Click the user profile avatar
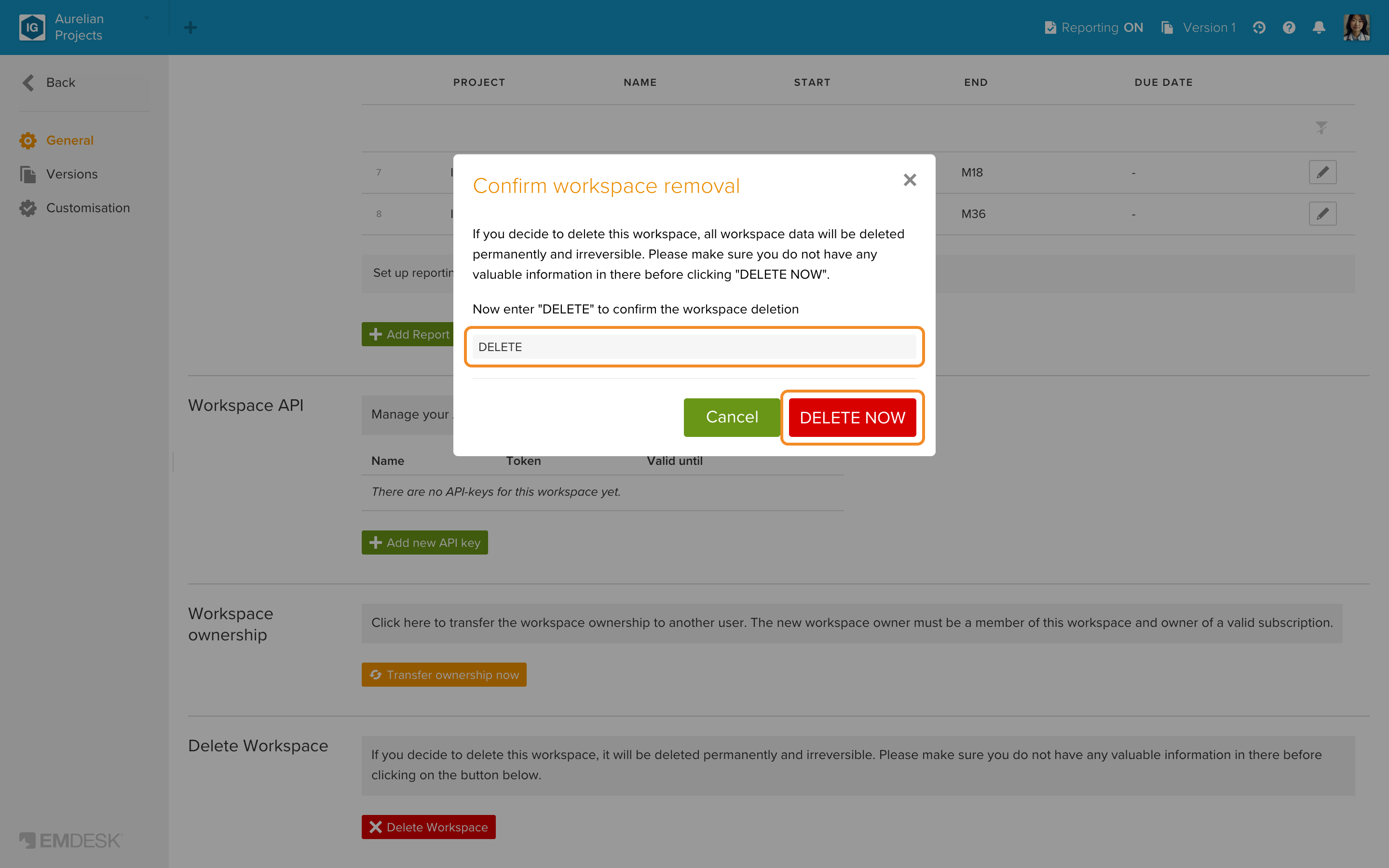The width and height of the screenshot is (1389, 868). point(1356,27)
